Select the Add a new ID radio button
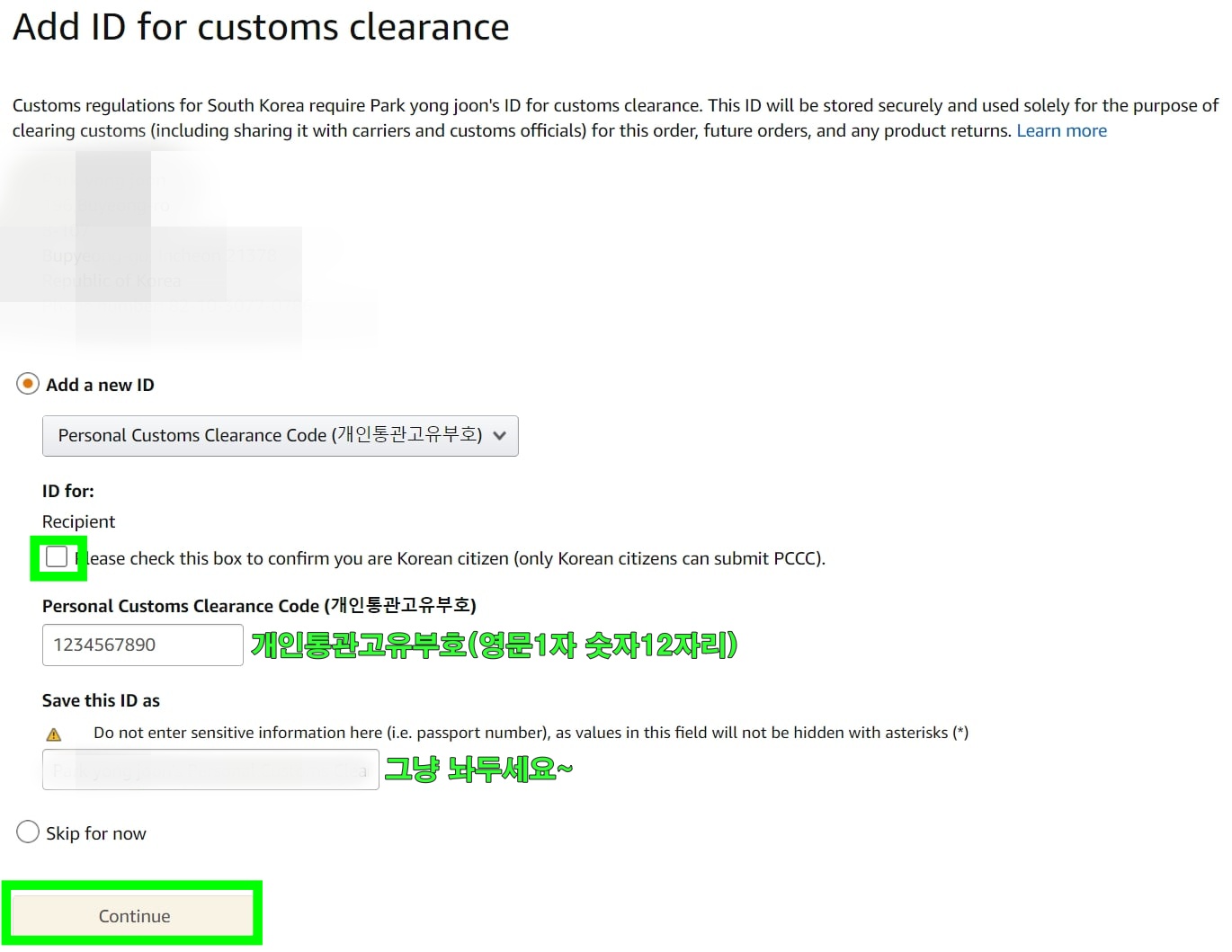 (28, 384)
